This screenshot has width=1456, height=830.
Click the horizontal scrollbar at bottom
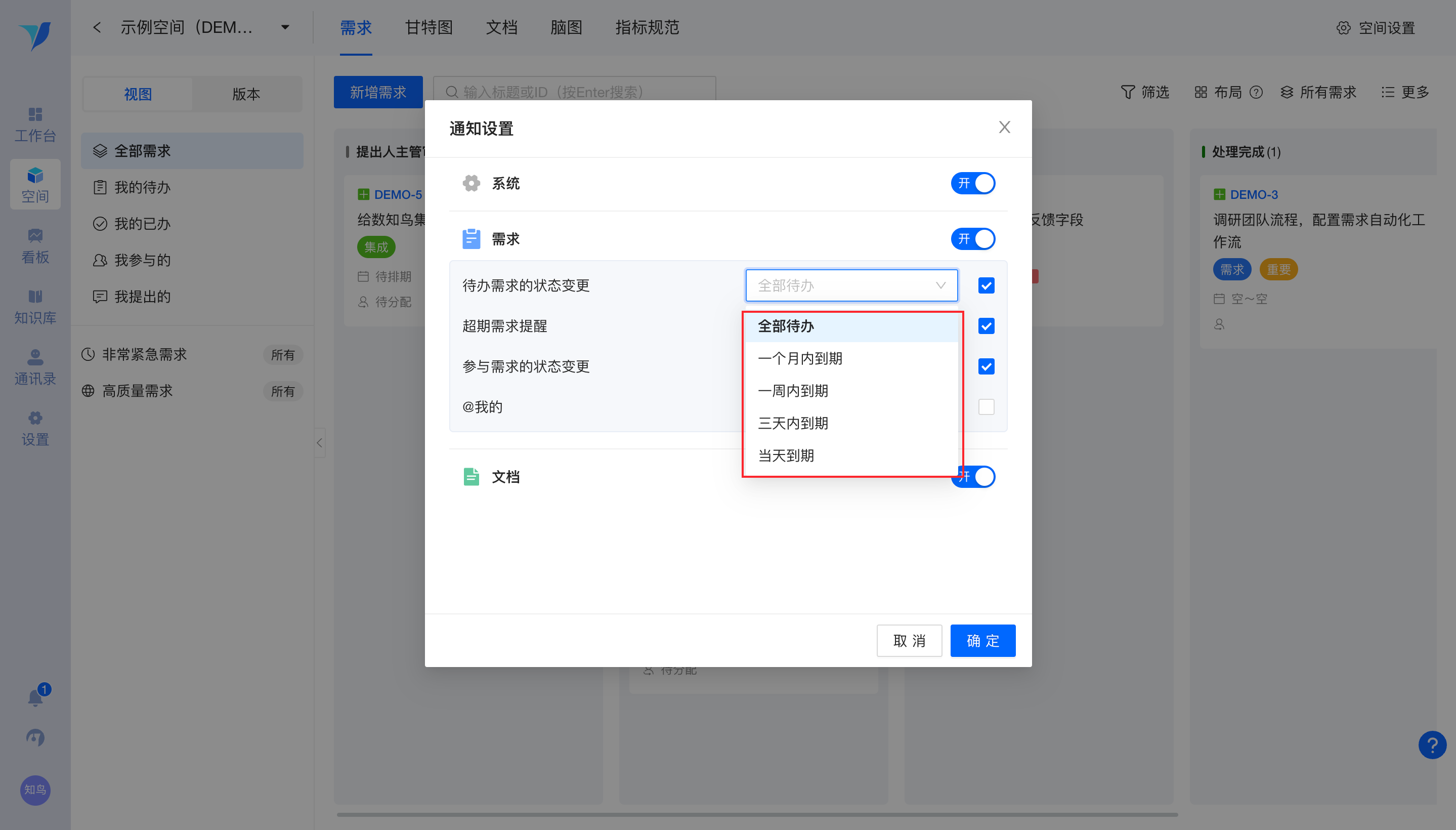[757, 815]
